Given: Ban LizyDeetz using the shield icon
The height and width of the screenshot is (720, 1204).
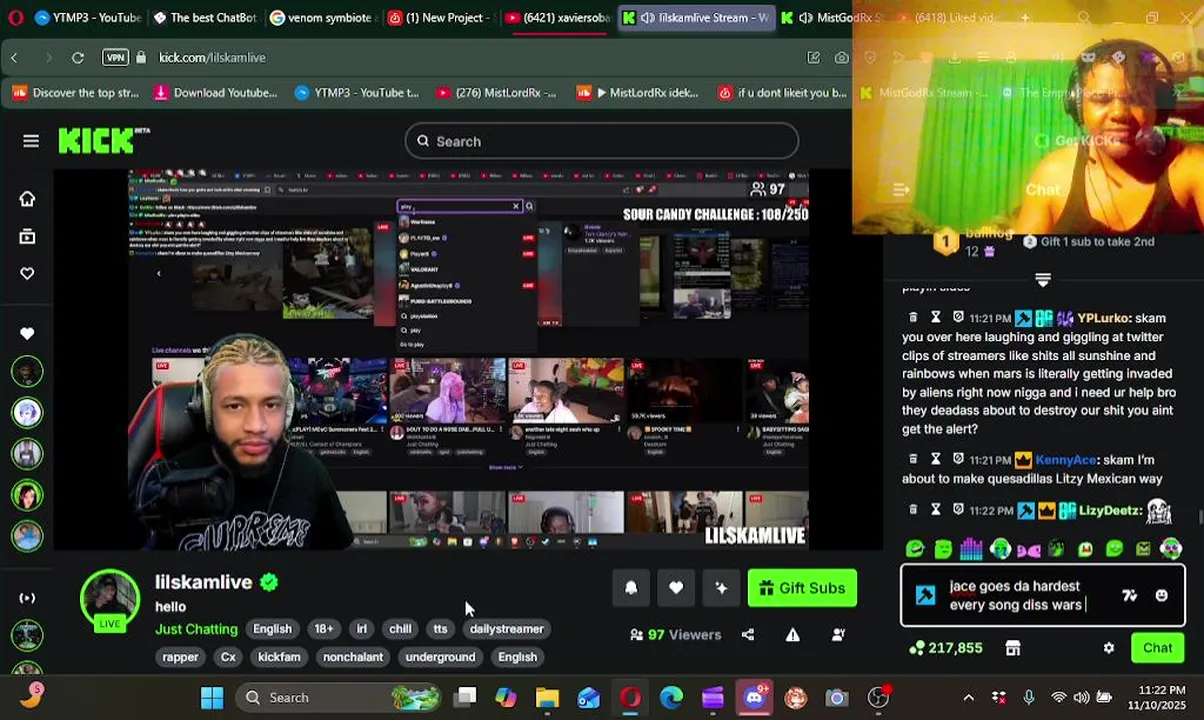Looking at the screenshot, I should (x=958, y=510).
